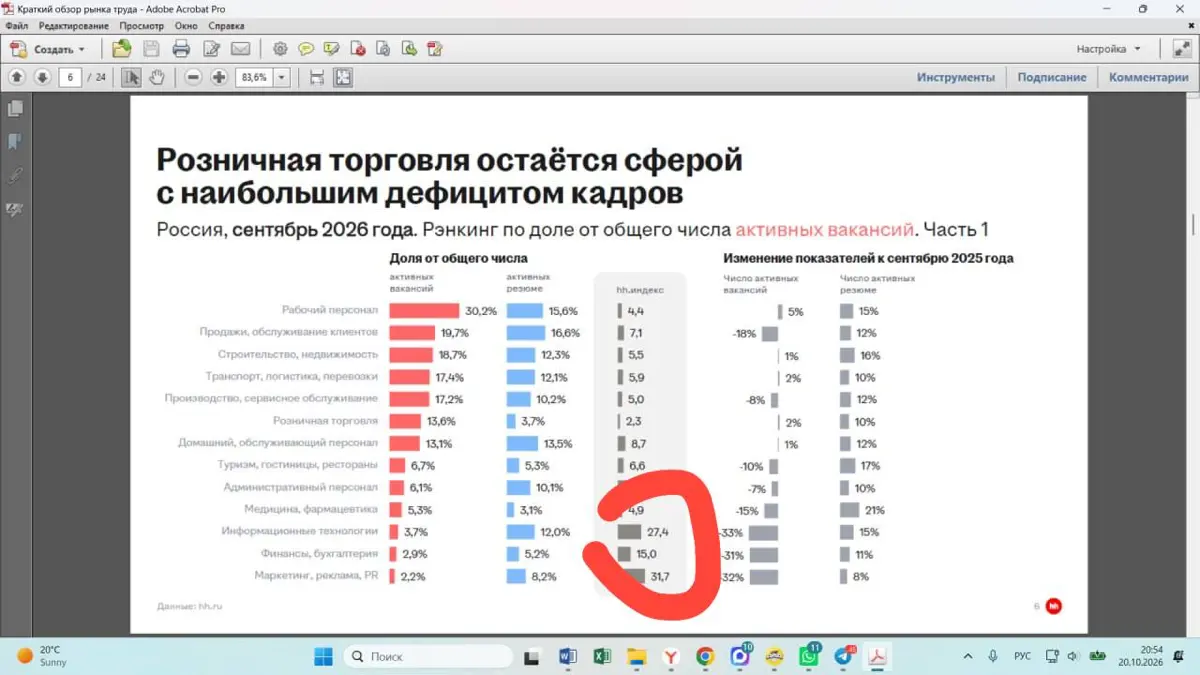
Task: Print the document with the printer icon
Action: click(181, 48)
